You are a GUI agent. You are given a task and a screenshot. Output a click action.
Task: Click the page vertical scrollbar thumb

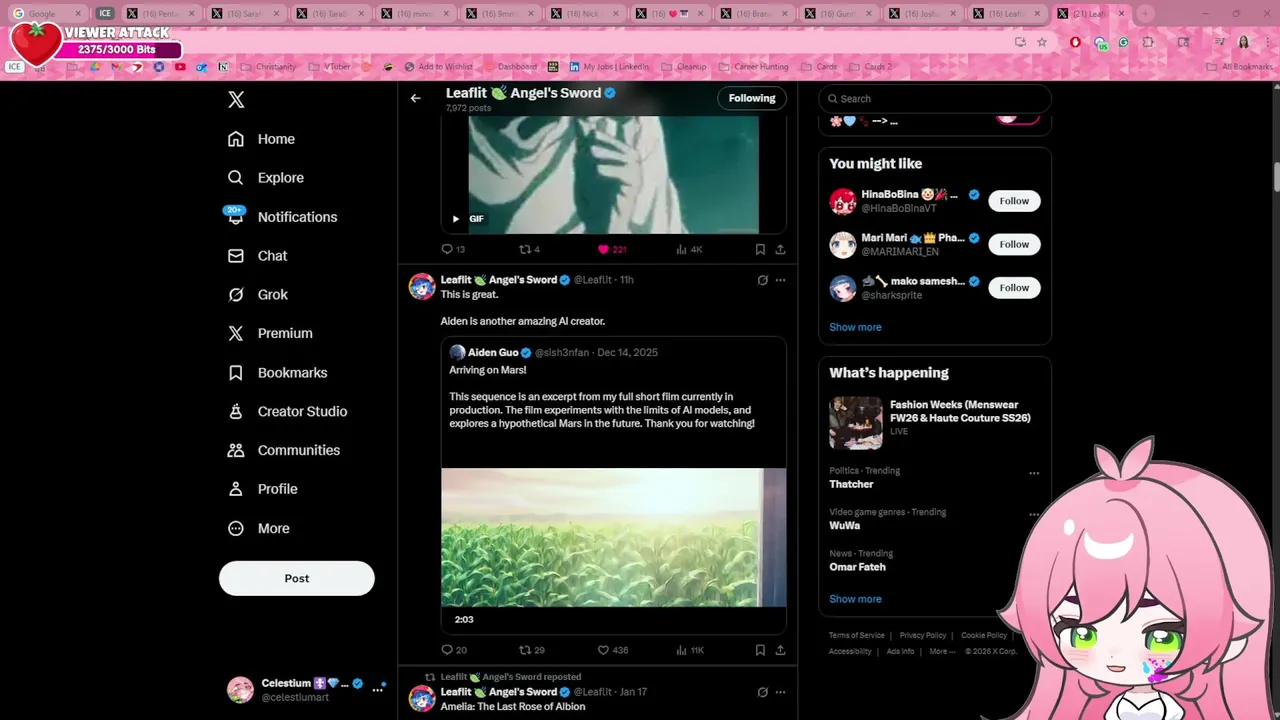(1276, 175)
